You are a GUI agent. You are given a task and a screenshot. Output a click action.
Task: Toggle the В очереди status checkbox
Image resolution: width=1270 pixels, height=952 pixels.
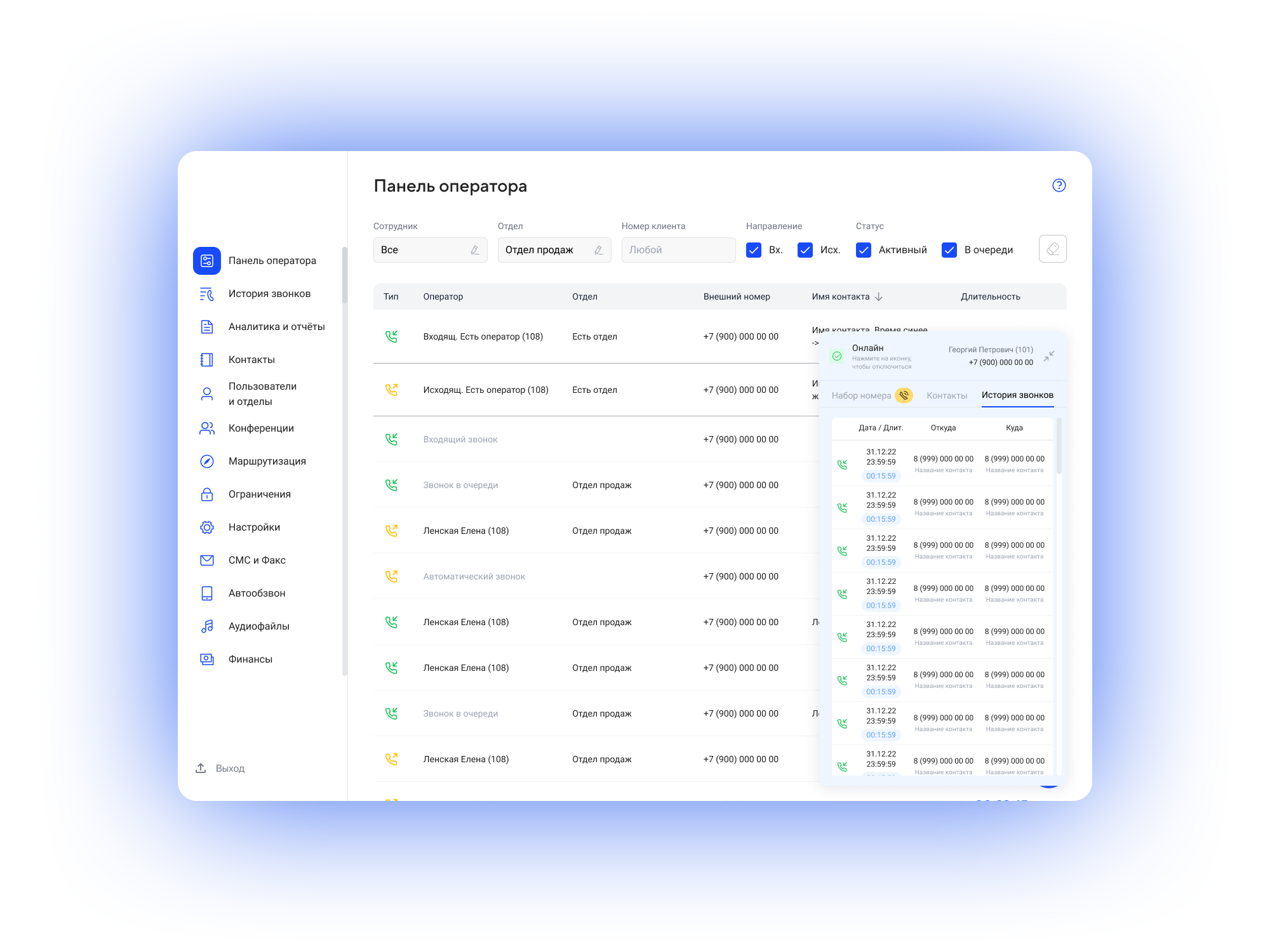click(x=949, y=250)
